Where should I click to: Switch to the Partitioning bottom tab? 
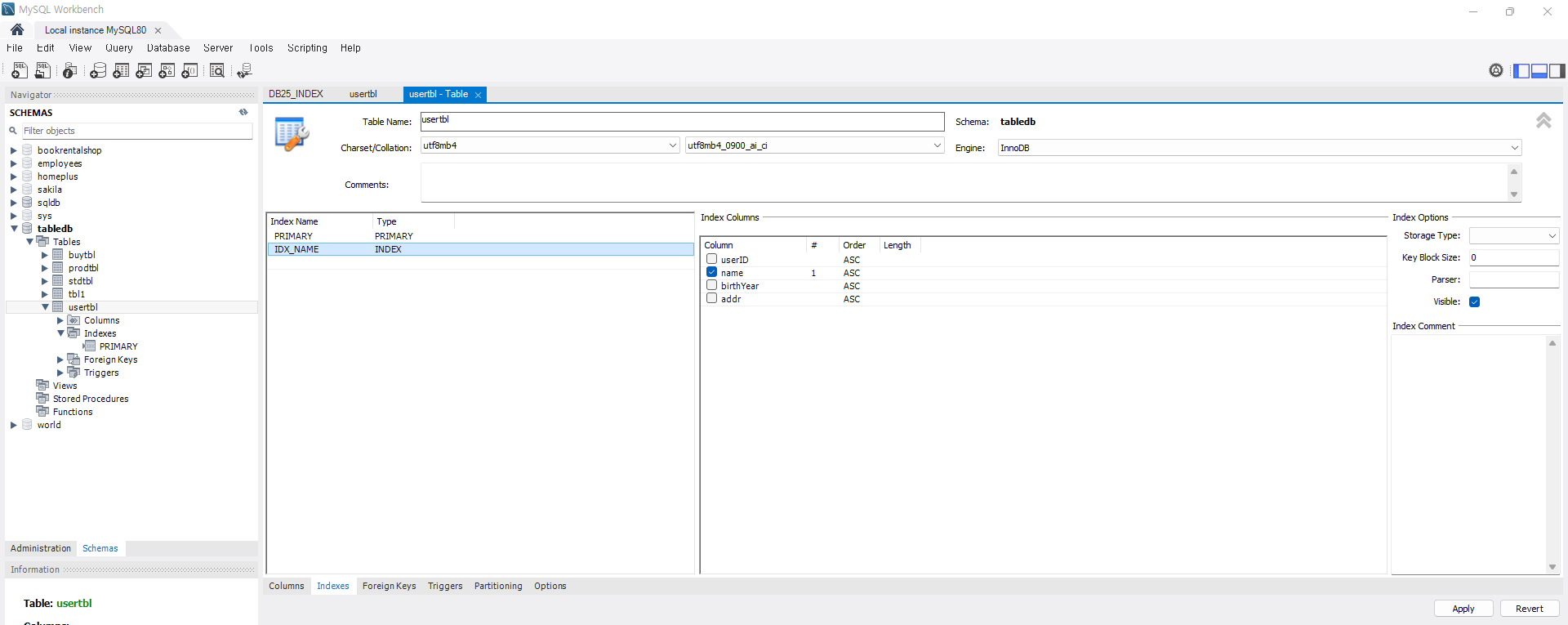tap(498, 586)
